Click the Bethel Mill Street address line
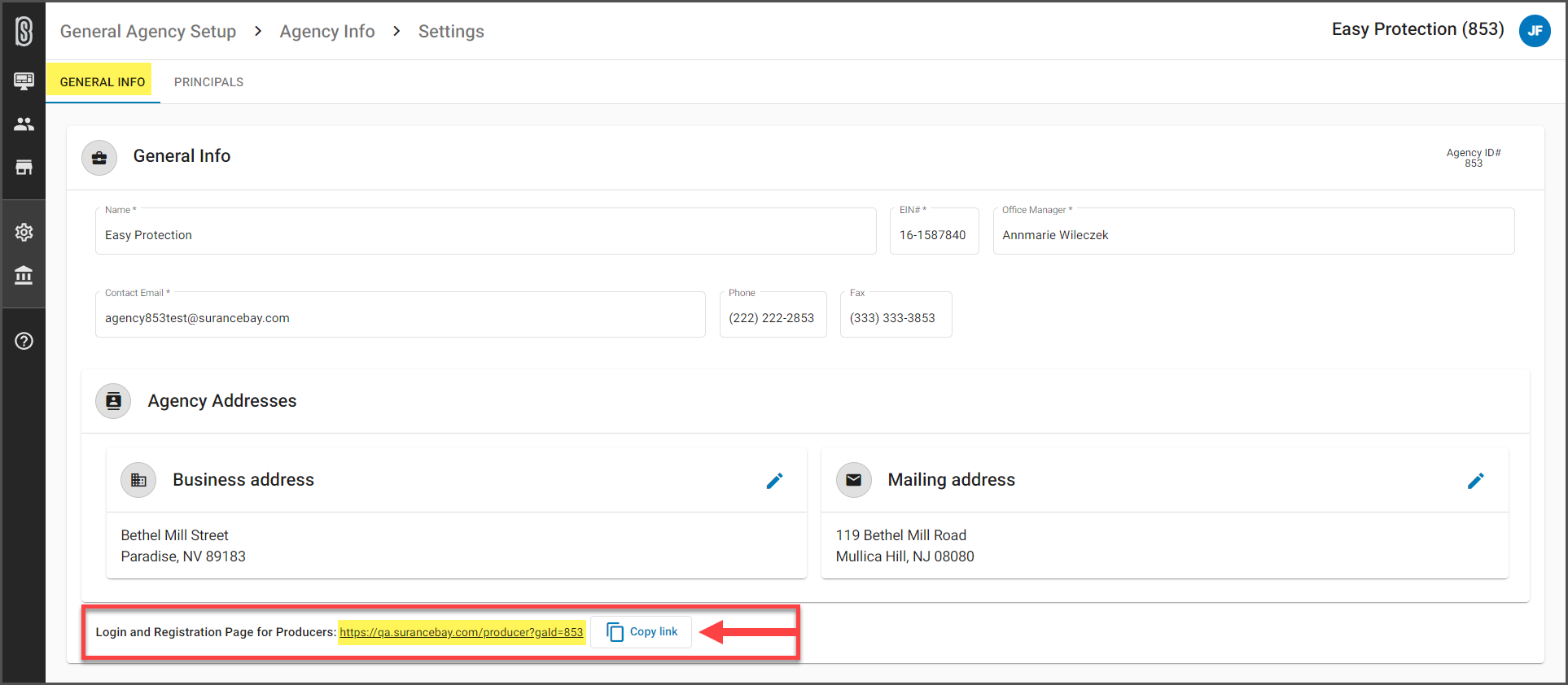Image resolution: width=1568 pixels, height=685 pixels. [x=175, y=535]
